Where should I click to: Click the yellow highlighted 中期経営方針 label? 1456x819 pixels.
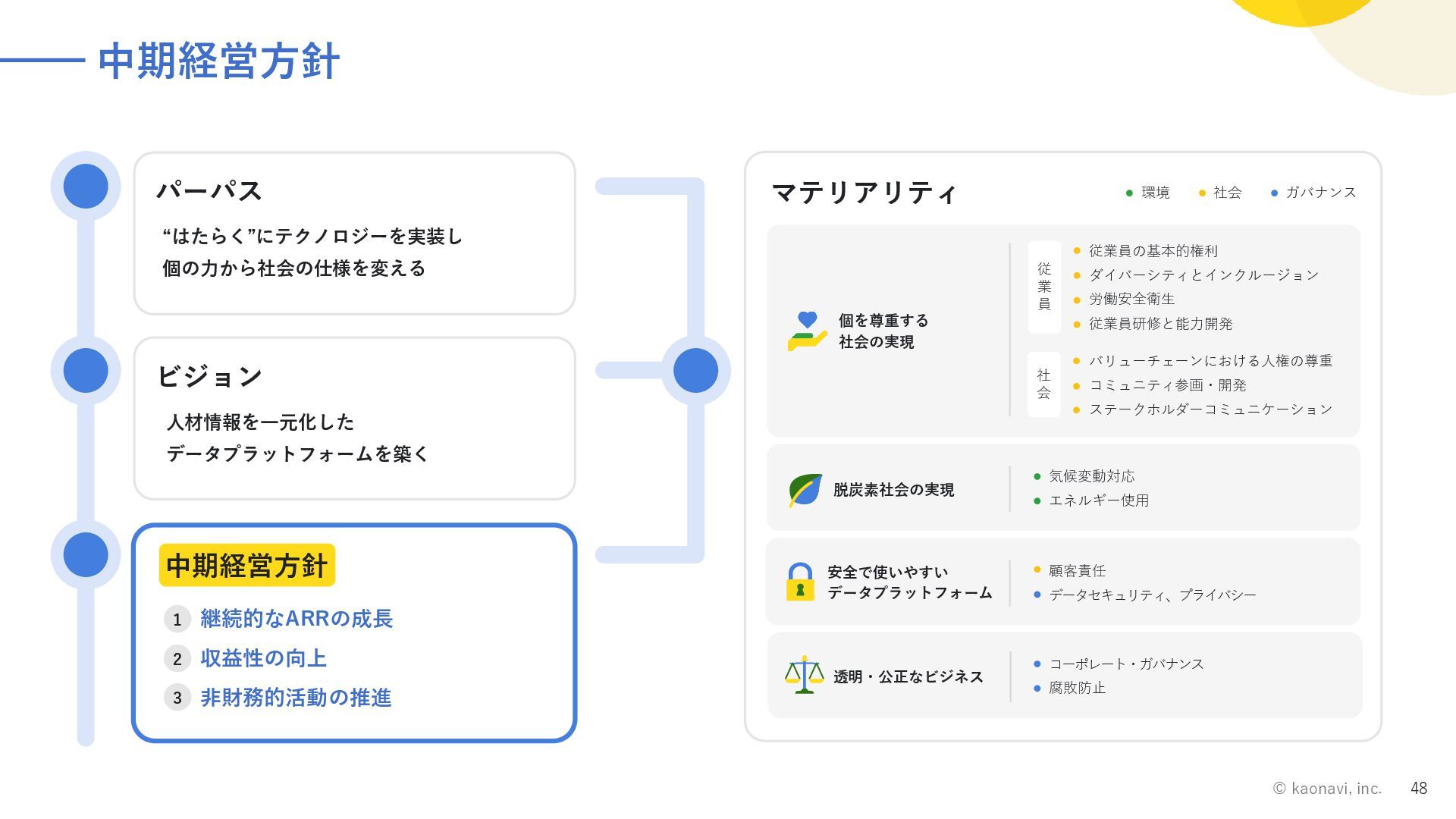(x=246, y=565)
